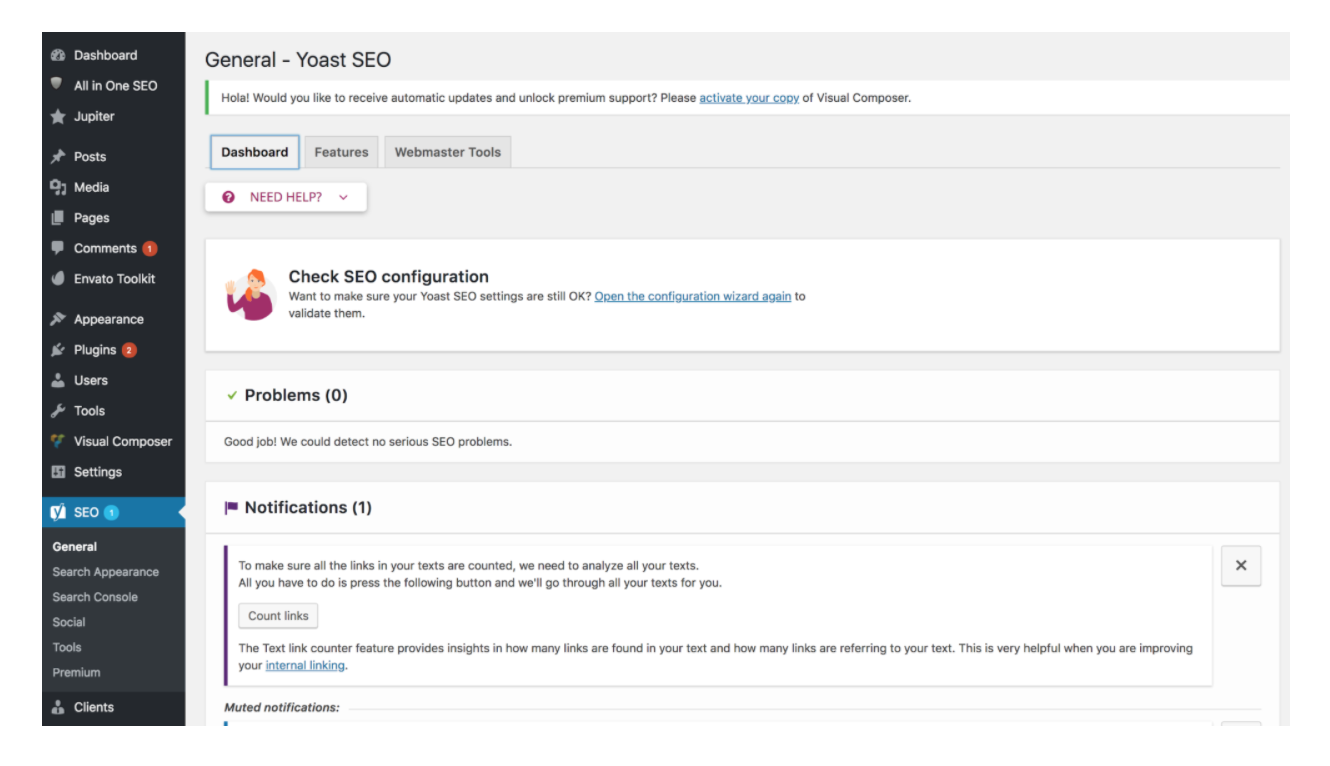Click the Pages icon in sidebar
This screenshot has height=766, width=1330.
tap(58, 218)
